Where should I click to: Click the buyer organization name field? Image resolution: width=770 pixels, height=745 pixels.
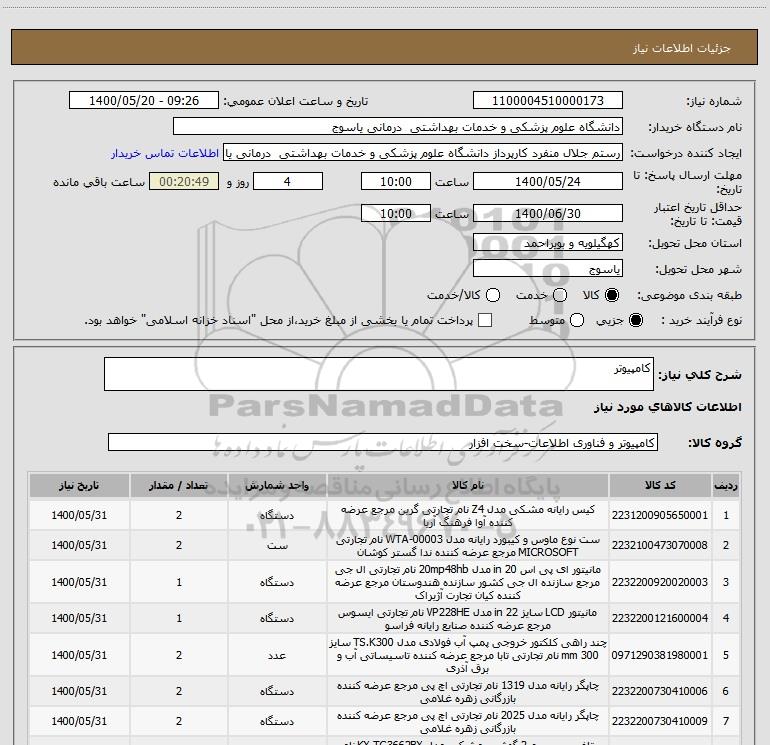(x=398, y=127)
